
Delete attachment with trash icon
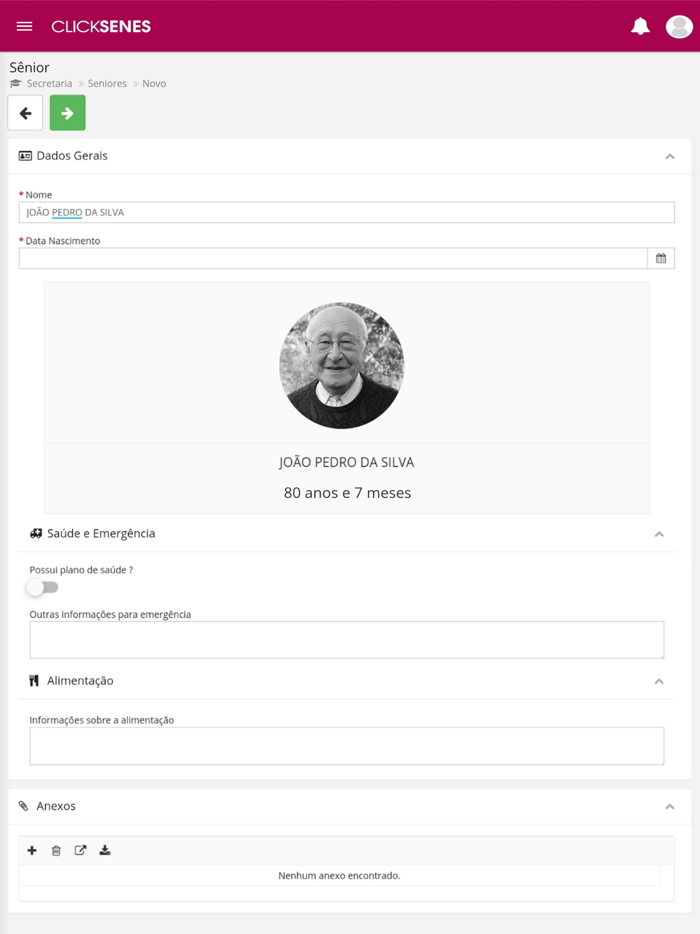click(x=56, y=850)
